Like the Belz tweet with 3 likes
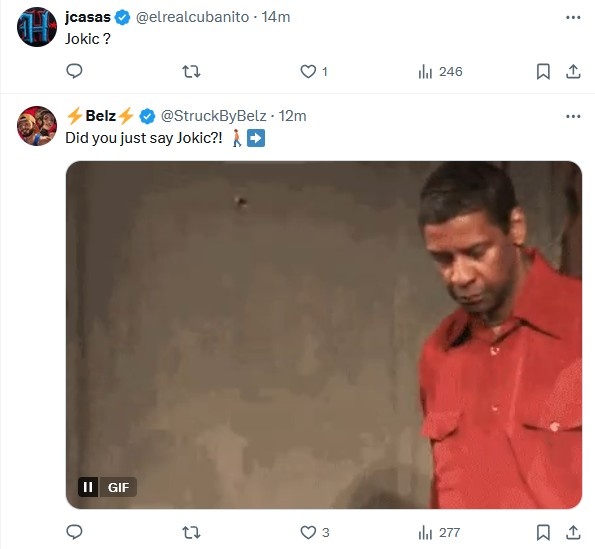 tap(315, 532)
